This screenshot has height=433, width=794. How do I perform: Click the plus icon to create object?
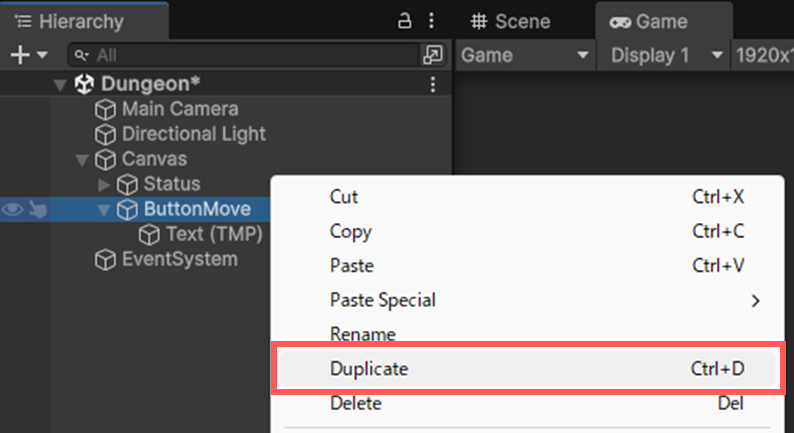pos(20,56)
